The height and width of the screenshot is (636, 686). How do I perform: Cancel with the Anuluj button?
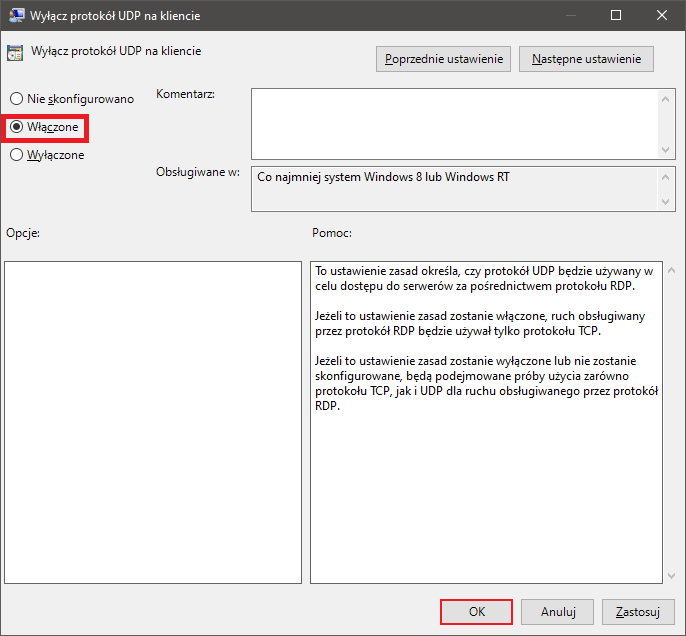557,612
